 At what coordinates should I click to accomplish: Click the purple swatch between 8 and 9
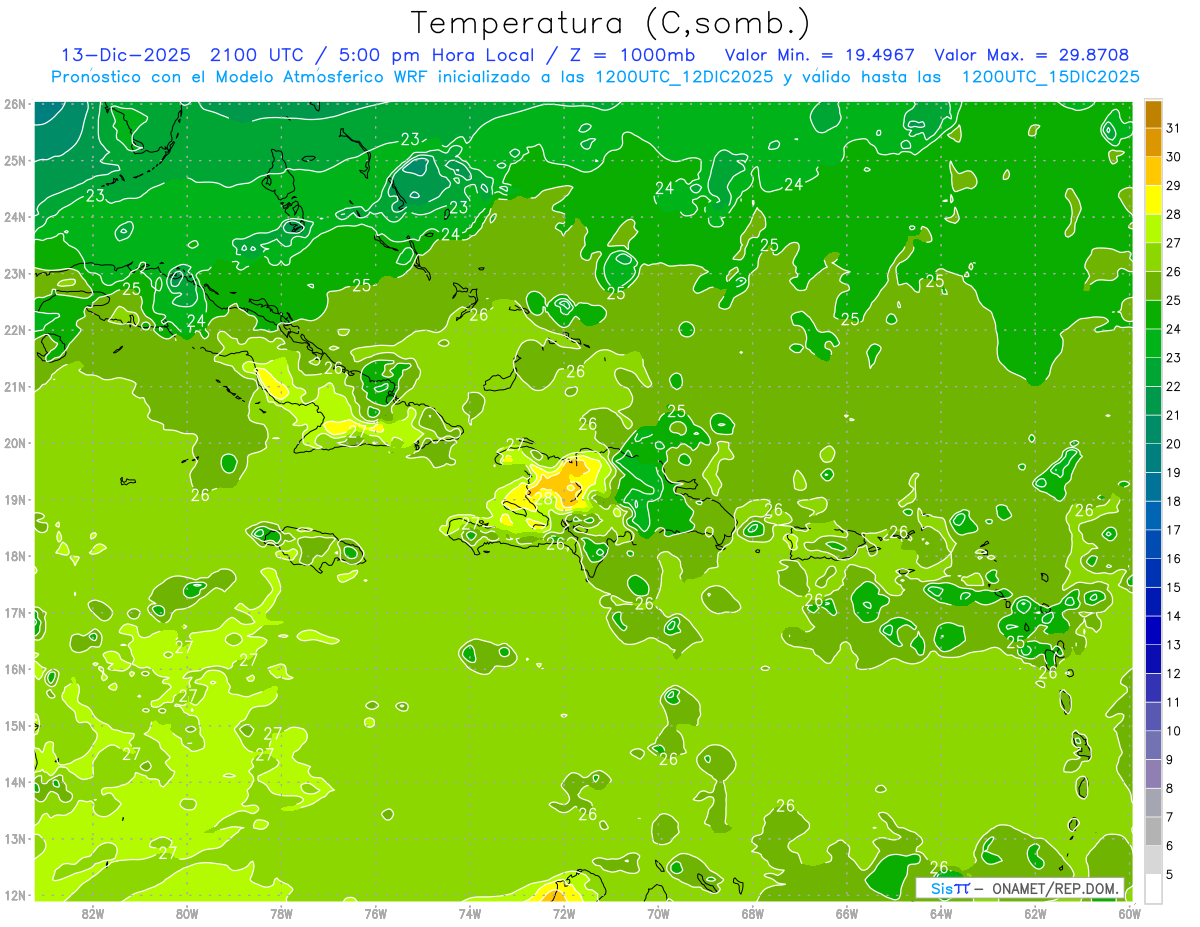tap(1154, 773)
